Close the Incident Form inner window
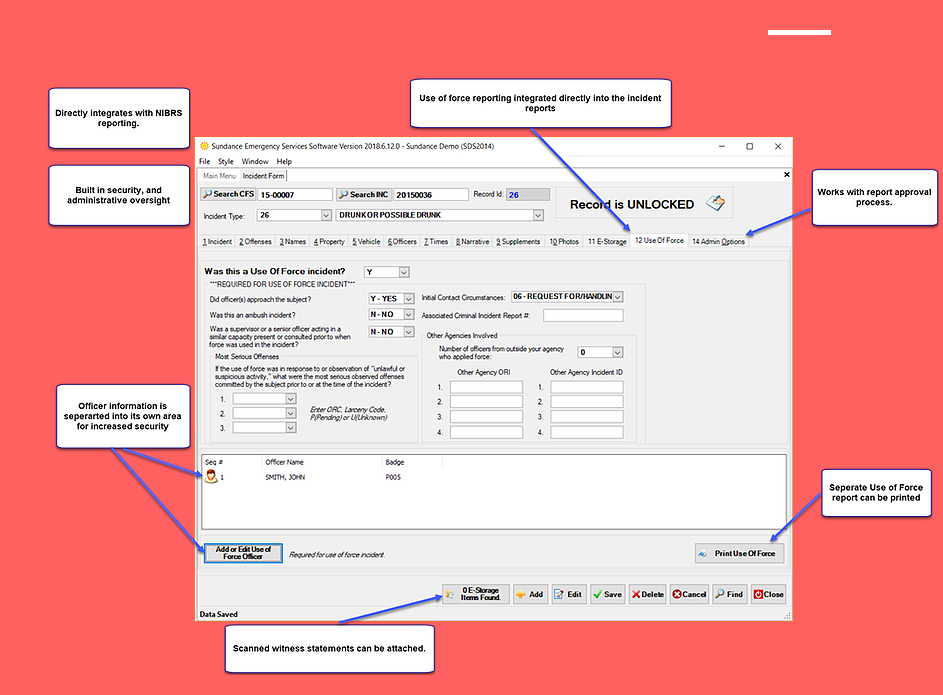Image resolution: width=943 pixels, height=695 pixels. [x=787, y=174]
